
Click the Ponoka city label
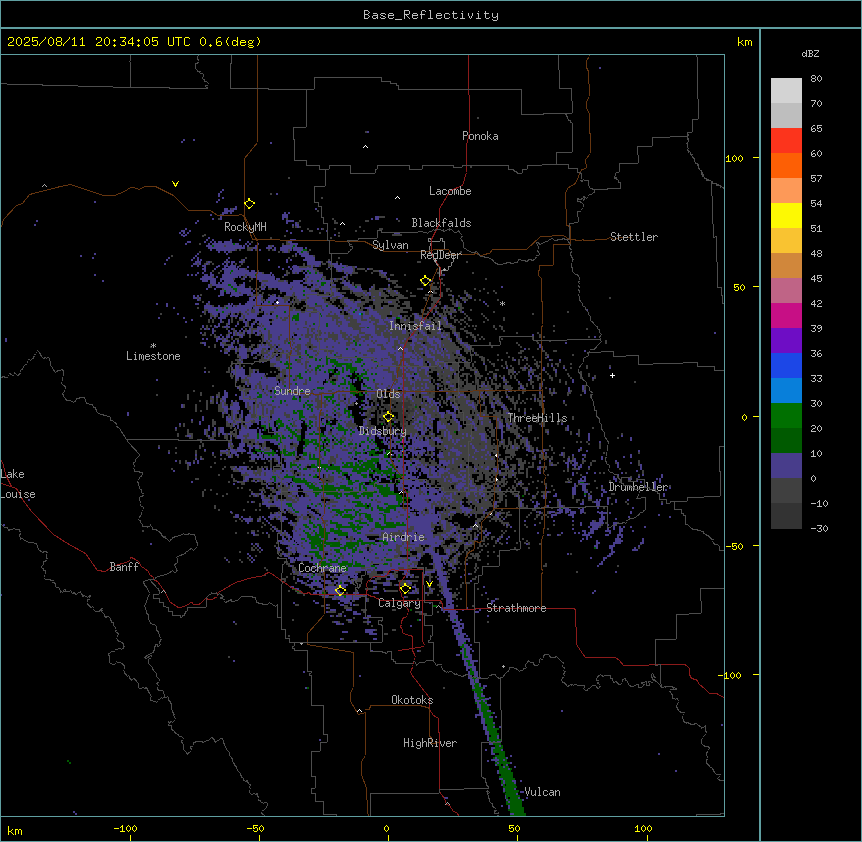click(x=480, y=136)
